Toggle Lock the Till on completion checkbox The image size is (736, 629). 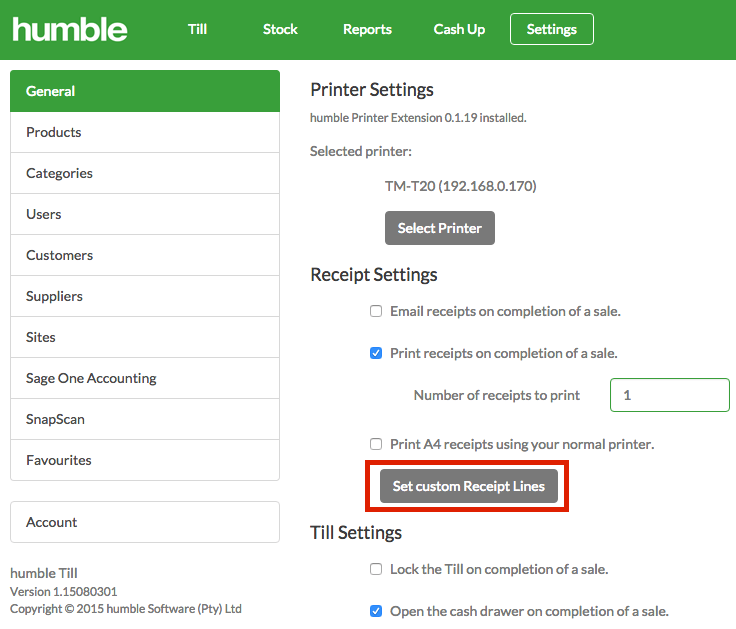pos(376,569)
